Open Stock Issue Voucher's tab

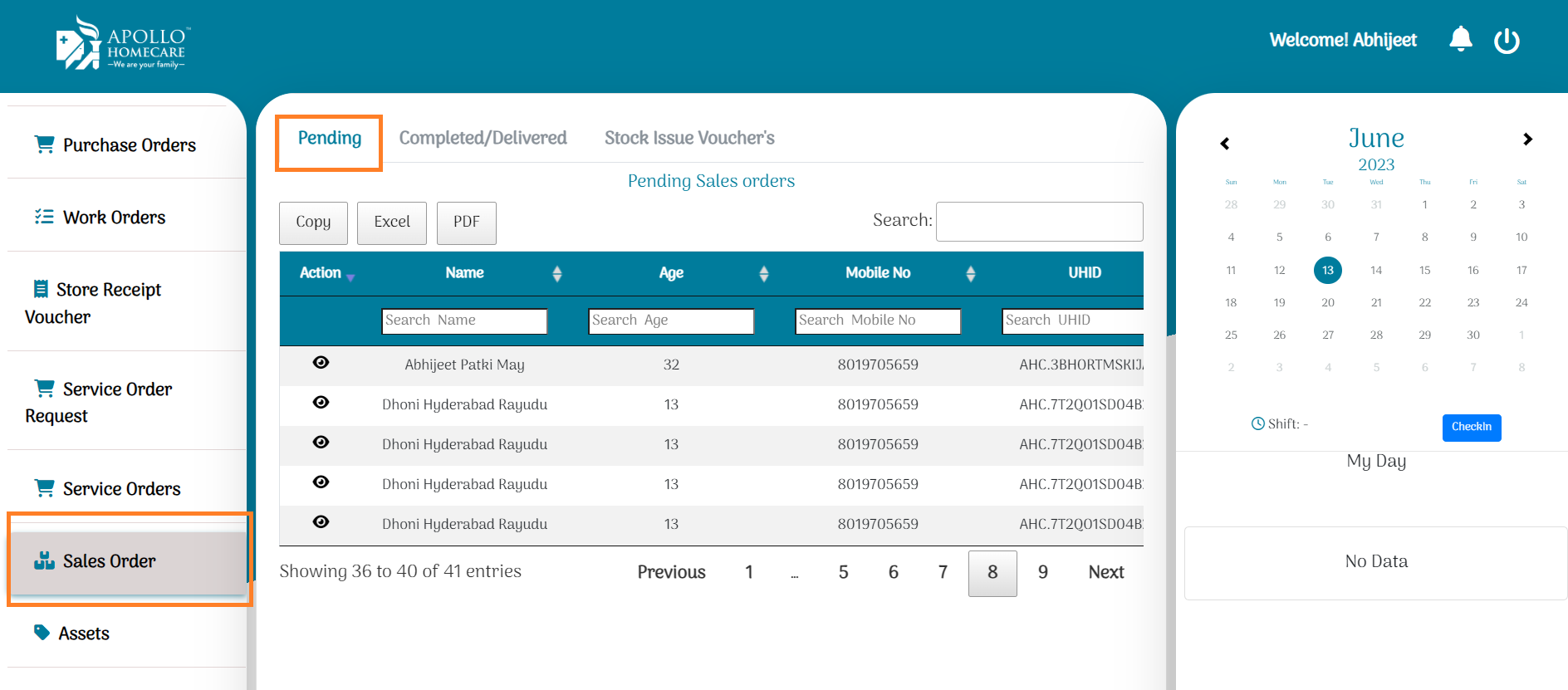688,138
